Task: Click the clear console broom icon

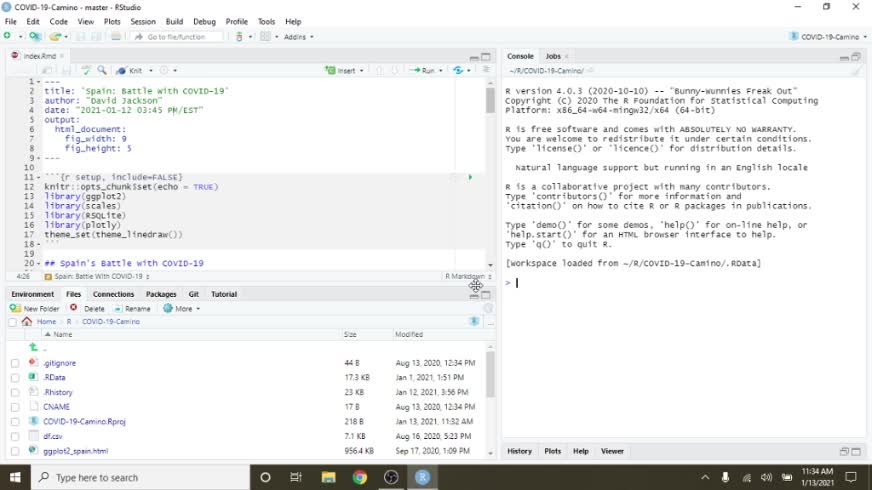Action: [x=856, y=71]
